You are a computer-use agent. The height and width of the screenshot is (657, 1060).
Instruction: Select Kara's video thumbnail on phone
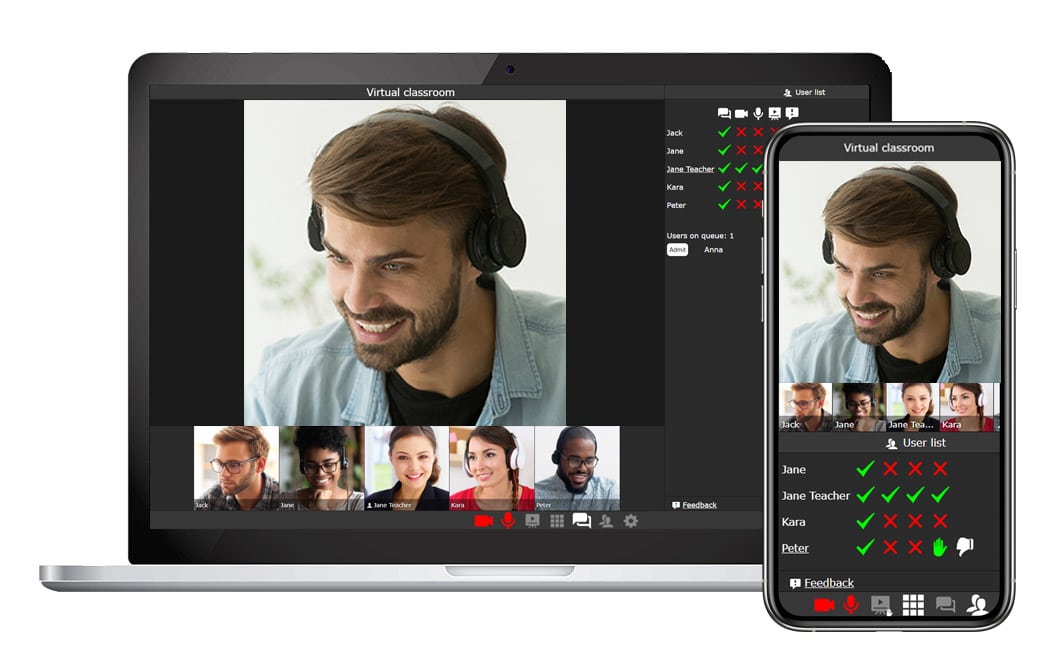(x=967, y=407)
